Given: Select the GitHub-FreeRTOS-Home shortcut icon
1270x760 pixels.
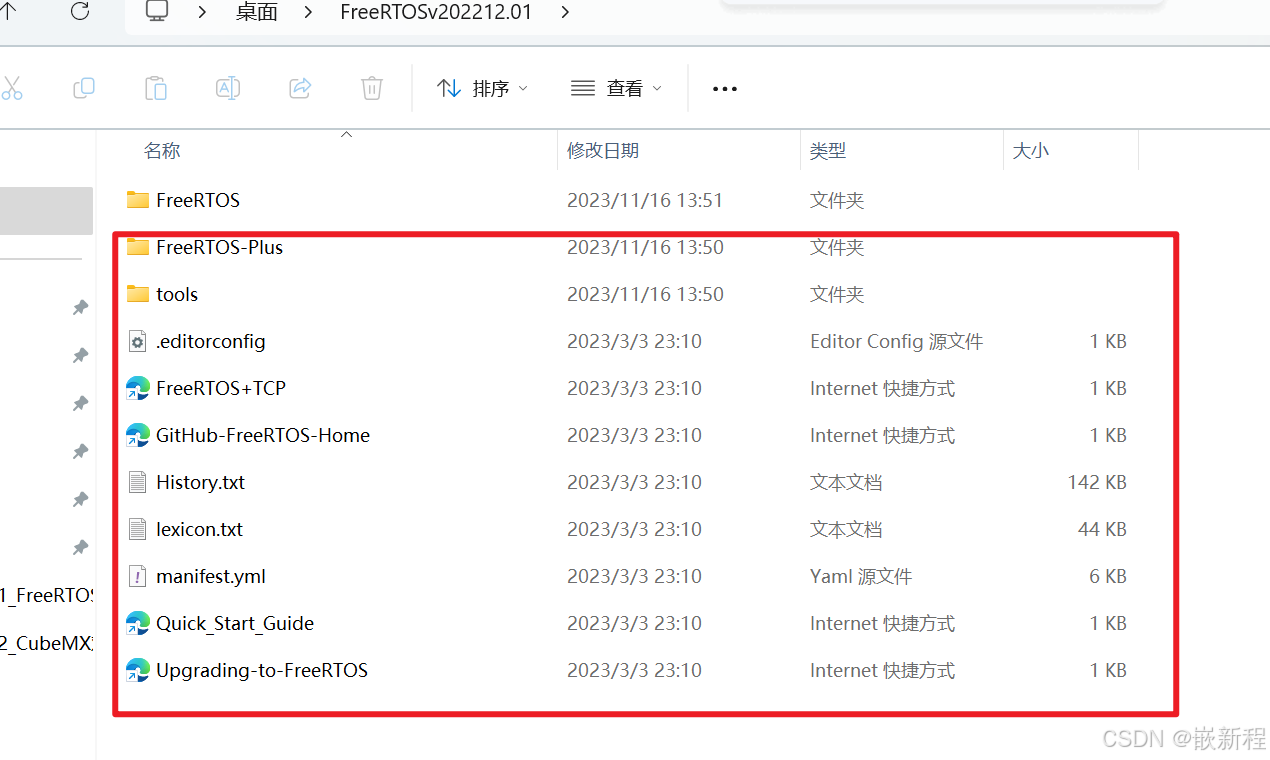Looking at the screenshot, I should pos(138,435).
